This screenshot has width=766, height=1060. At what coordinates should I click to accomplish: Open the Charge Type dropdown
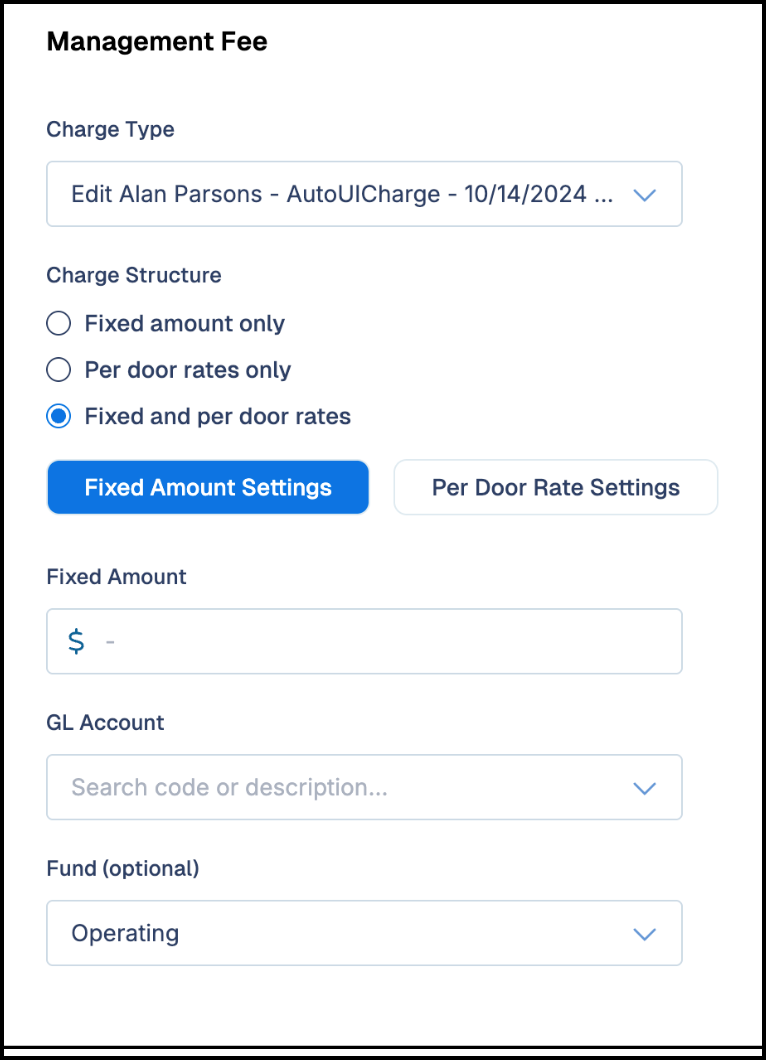[364, 194]
